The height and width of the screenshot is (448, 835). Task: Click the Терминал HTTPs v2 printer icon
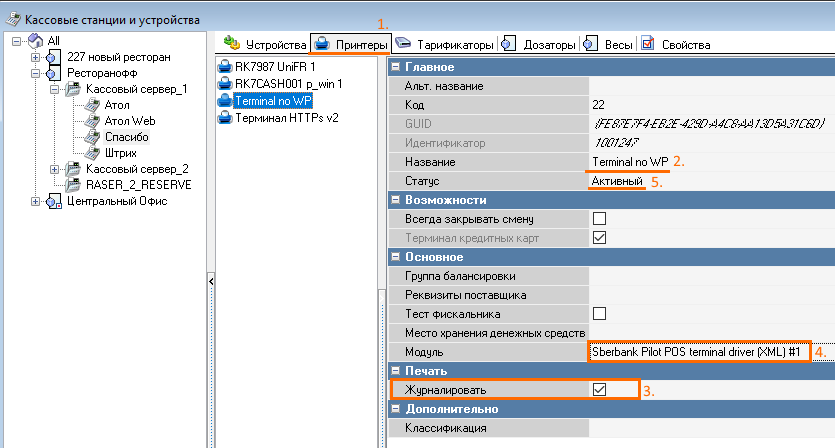point(225,118)
